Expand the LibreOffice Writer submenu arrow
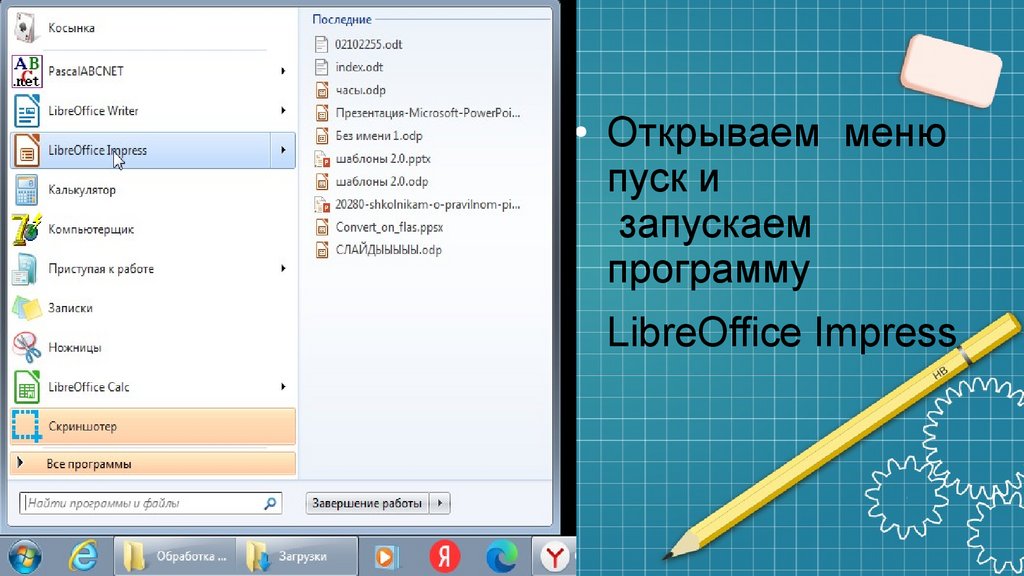 (x=283, y=110)
